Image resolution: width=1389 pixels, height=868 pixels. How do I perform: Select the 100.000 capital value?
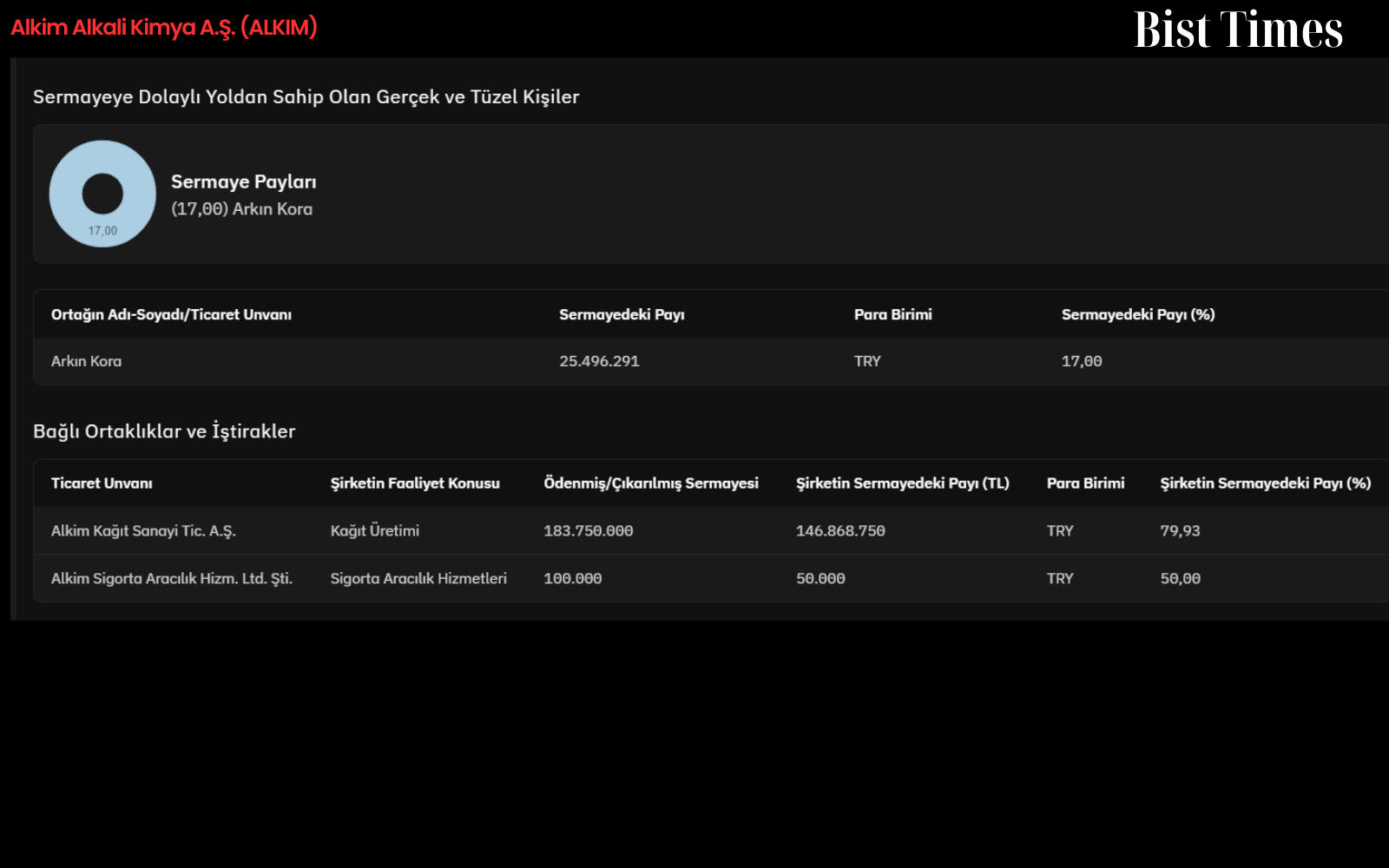(x=573, y=579)
